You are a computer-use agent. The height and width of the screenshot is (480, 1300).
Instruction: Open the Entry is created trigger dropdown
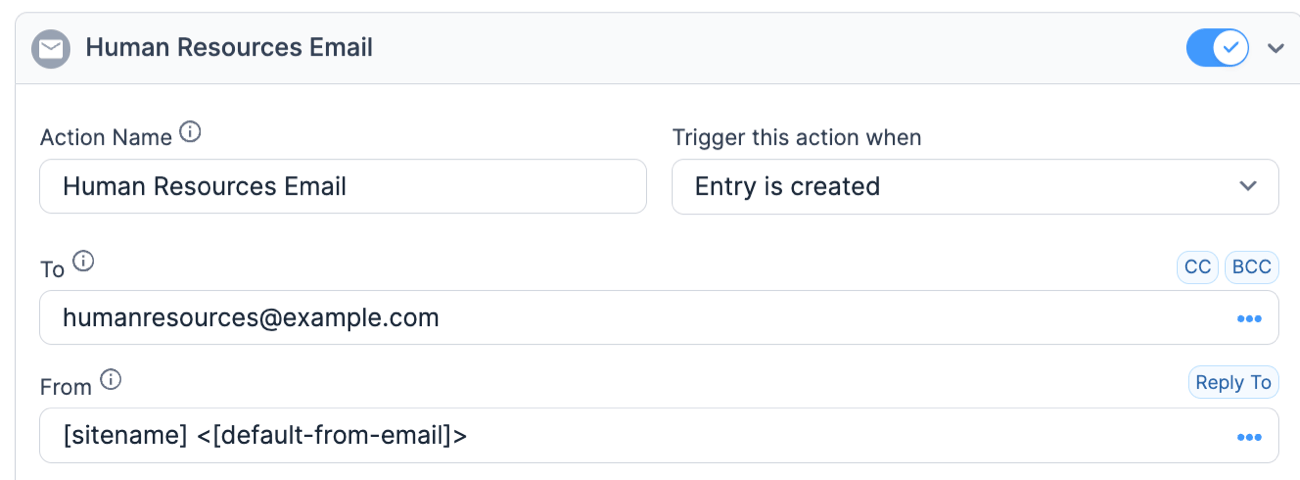975,187
